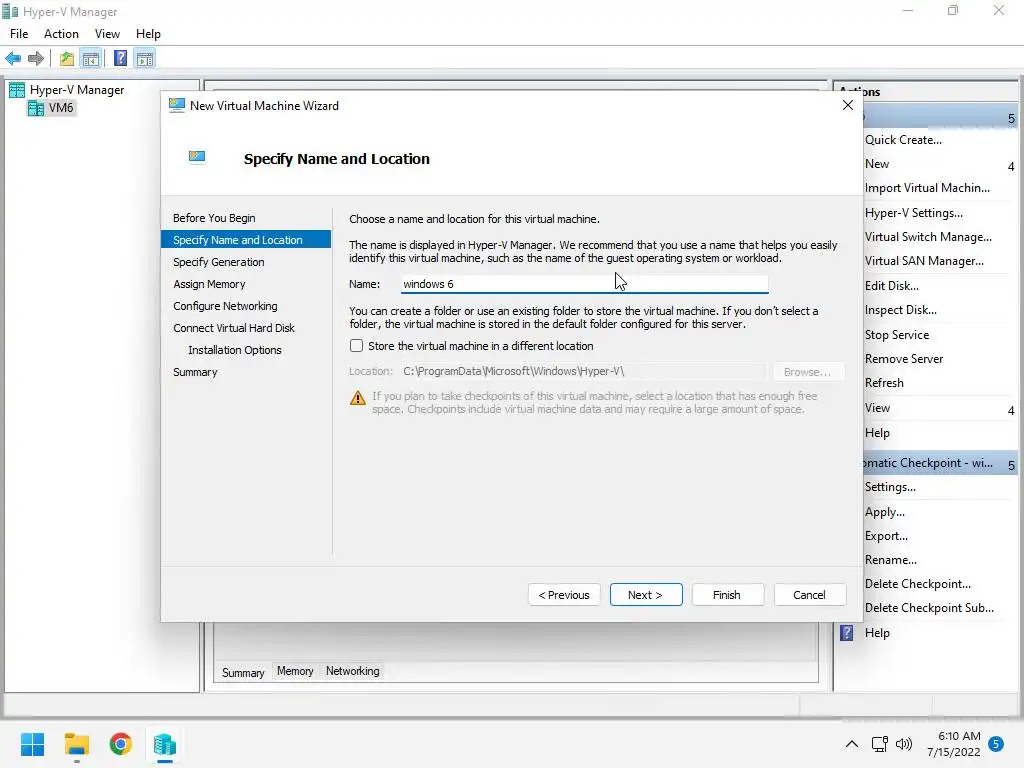Click Edit Disk action

(891, 286)
